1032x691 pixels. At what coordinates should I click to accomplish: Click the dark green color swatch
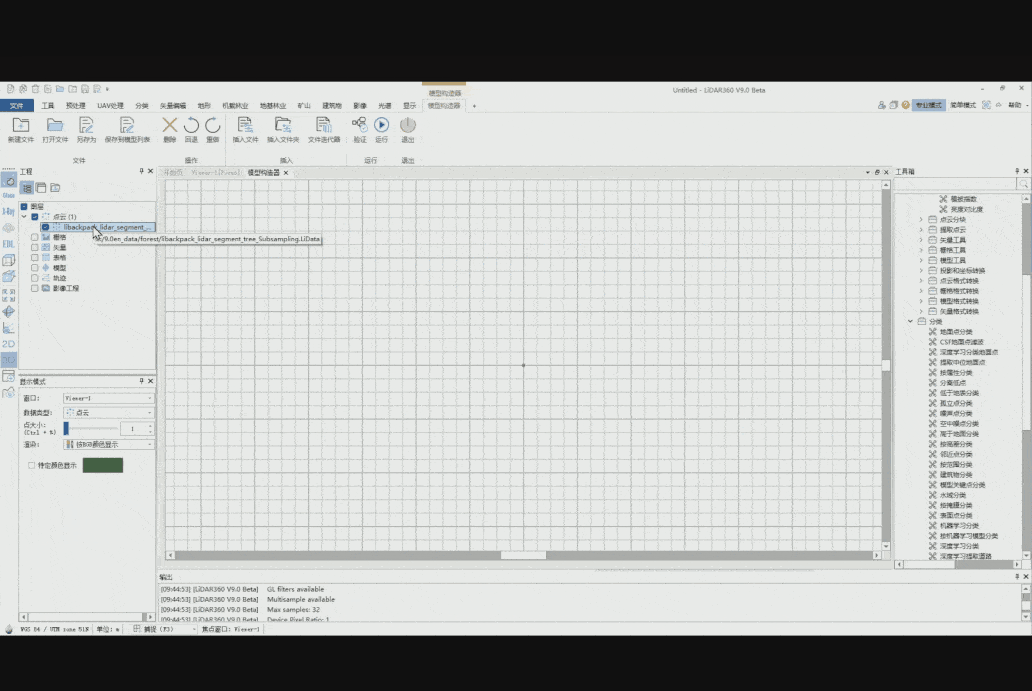click(102, 465)
